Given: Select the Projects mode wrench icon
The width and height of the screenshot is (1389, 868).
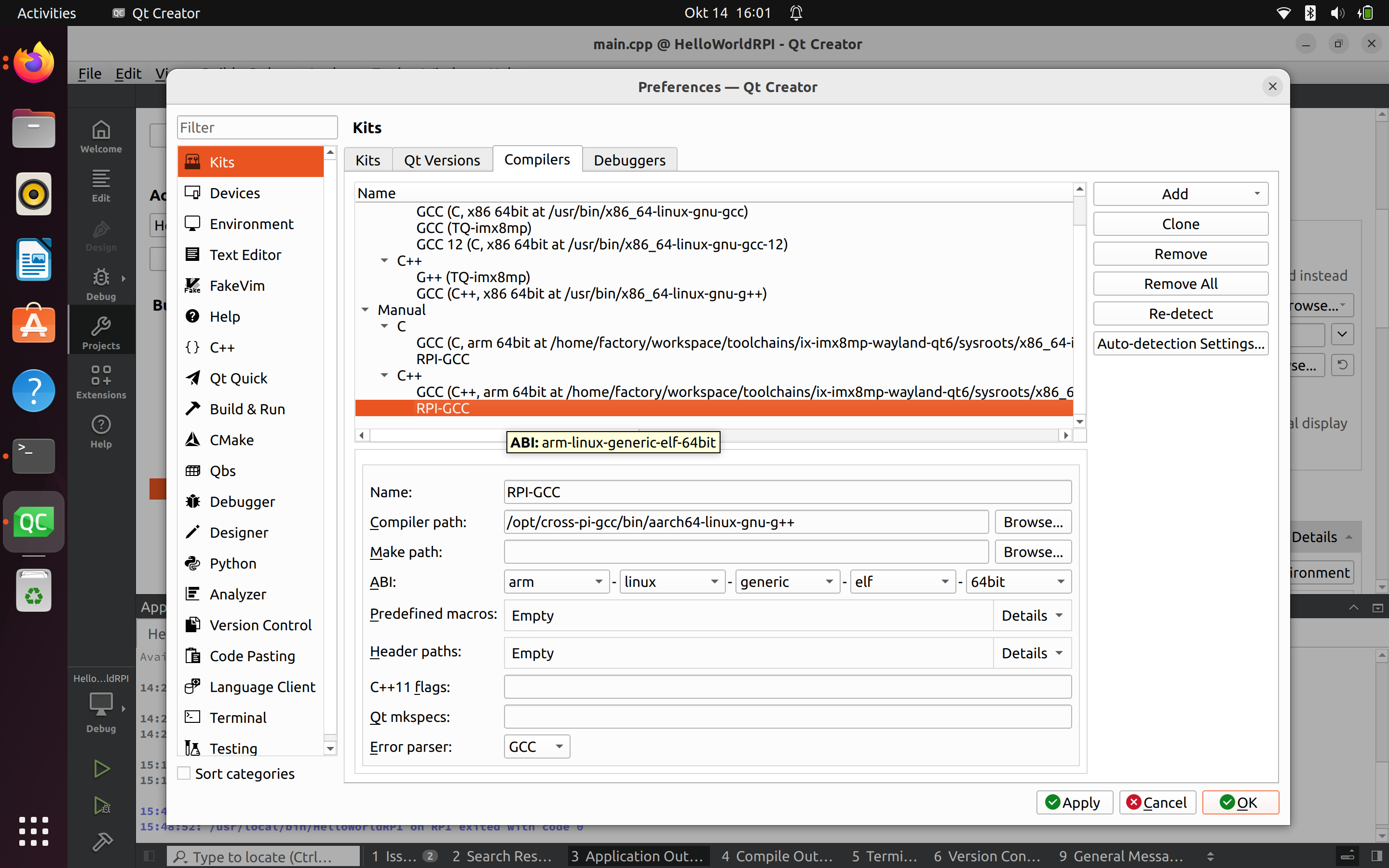Looking at the screenshot, I should 101,333.
